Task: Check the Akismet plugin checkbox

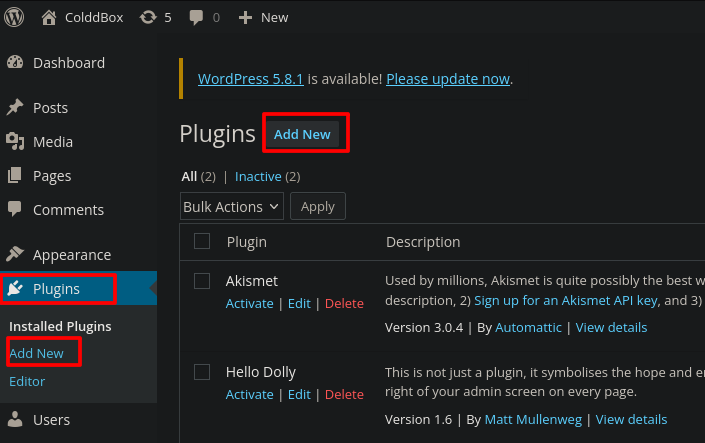Action: click(202, 281)
